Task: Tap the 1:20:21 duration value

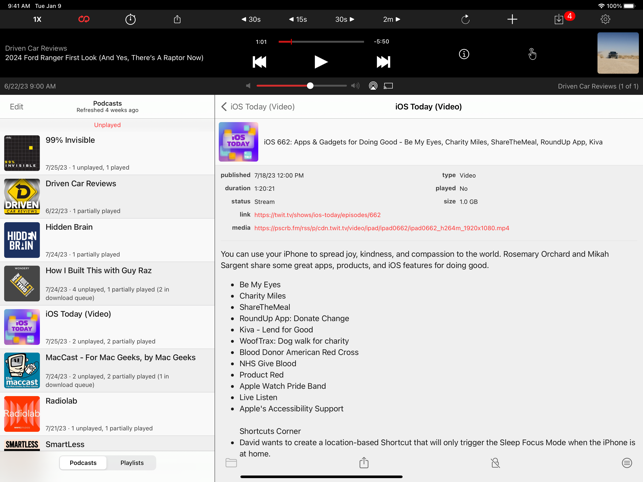Action: 264,189
